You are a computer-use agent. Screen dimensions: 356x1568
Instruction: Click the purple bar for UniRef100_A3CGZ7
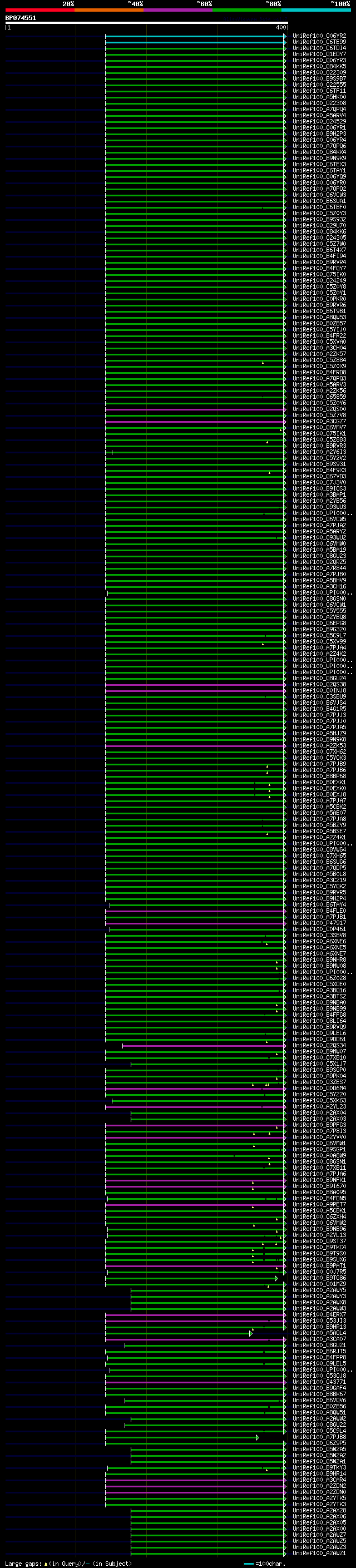point(195,422)
